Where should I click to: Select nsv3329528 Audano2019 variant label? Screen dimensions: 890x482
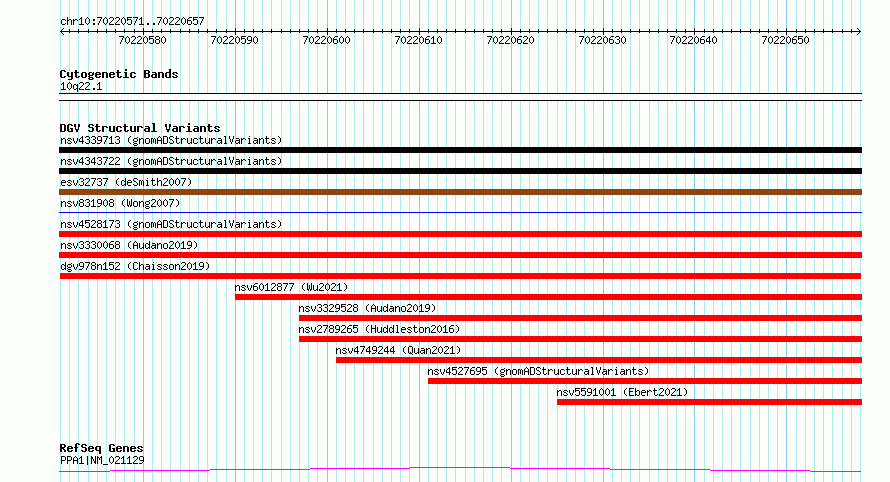pyautogui.click(x=367, y=308)
